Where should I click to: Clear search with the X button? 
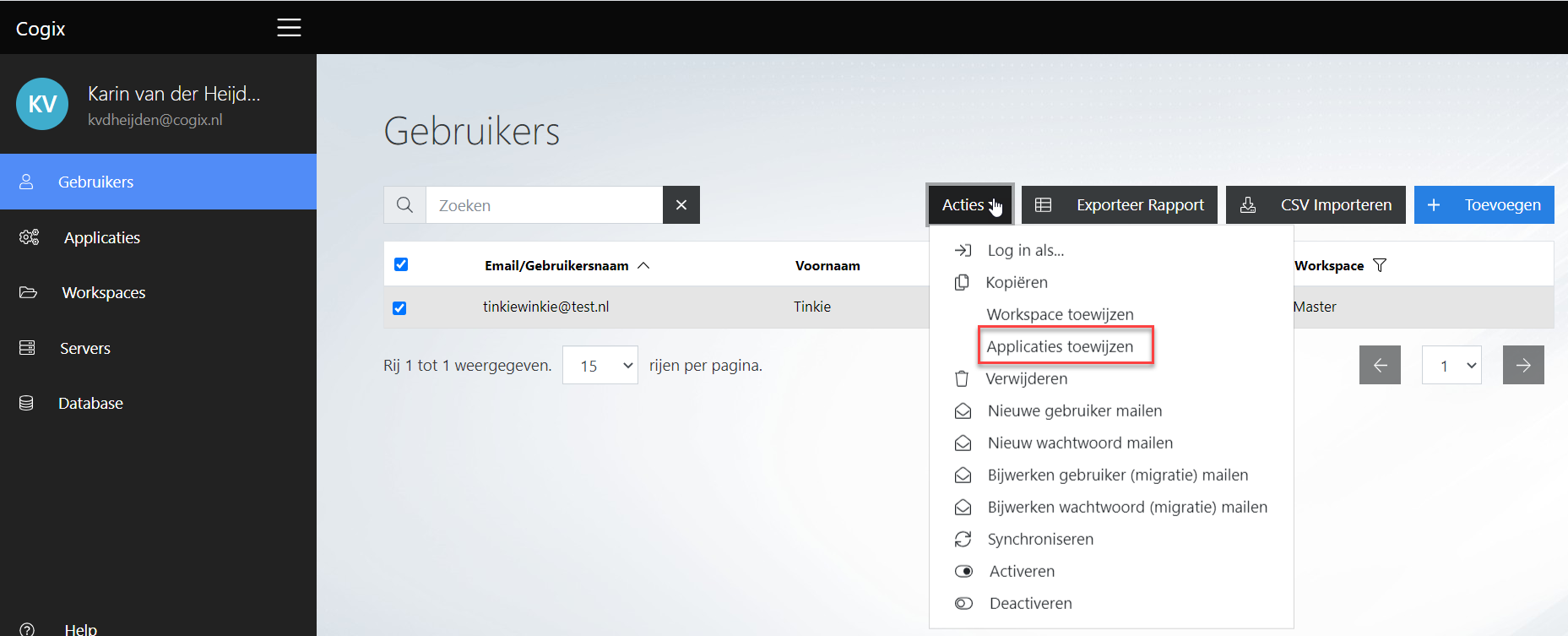click(x=681, y=205)
